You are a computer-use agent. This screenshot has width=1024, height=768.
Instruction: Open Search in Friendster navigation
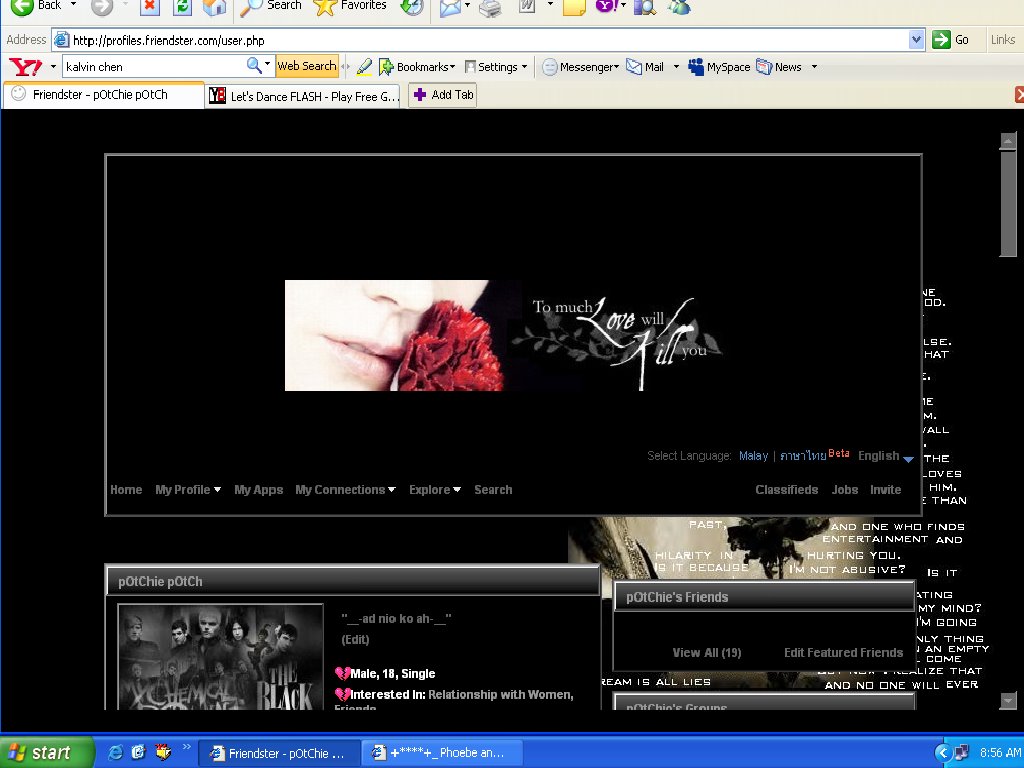493,490
